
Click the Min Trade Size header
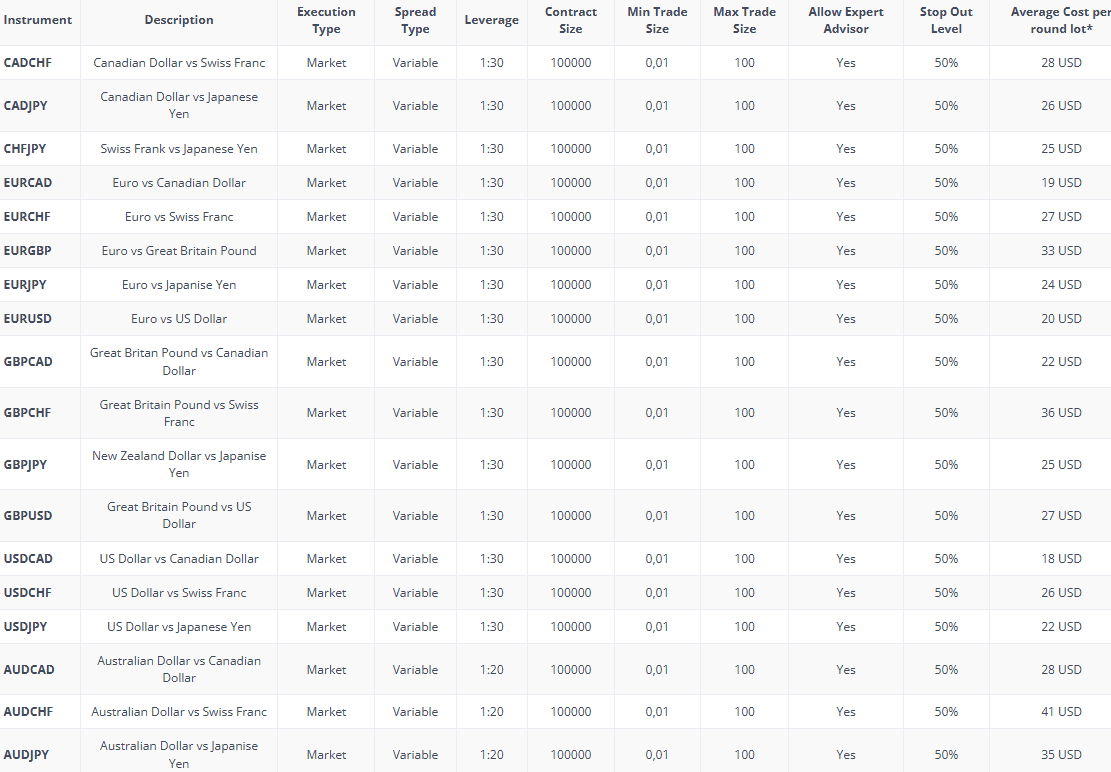[657, 20]
